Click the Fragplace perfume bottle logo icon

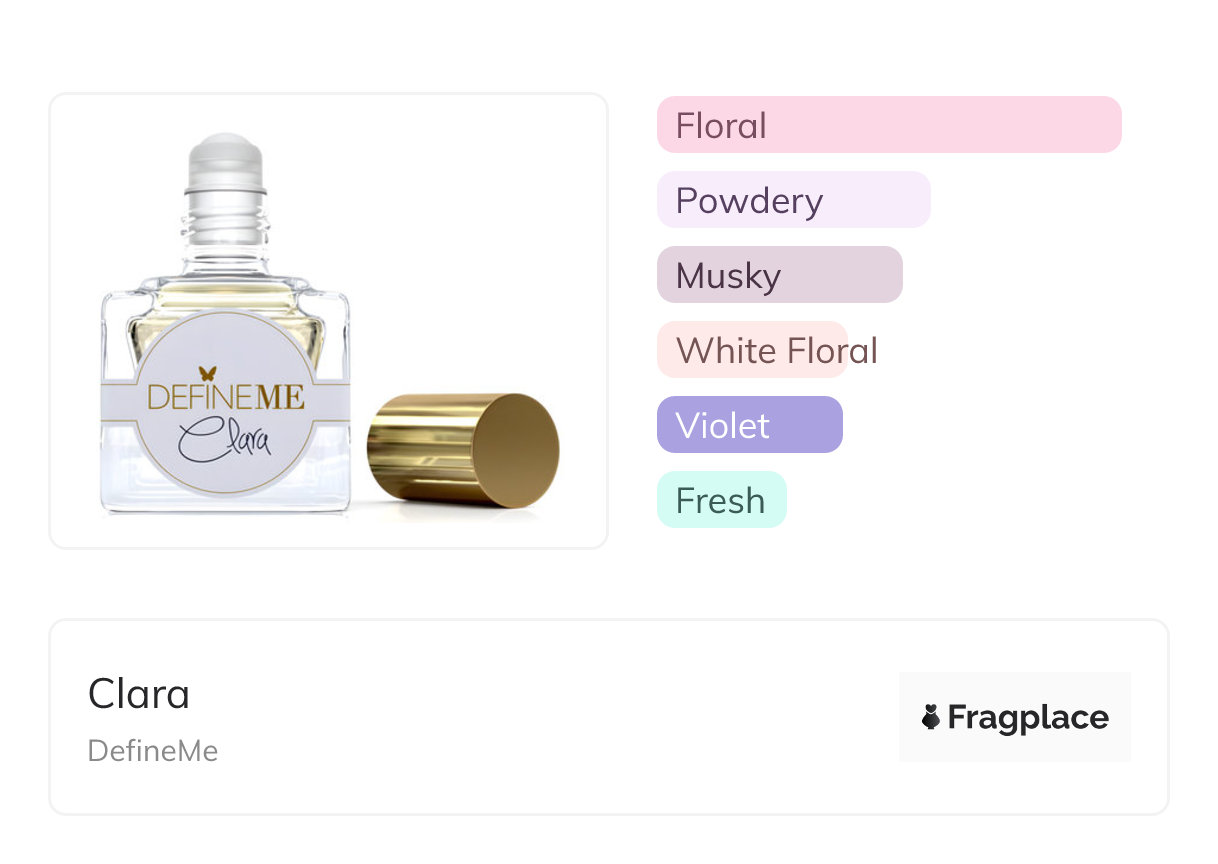tap(931, 717)
